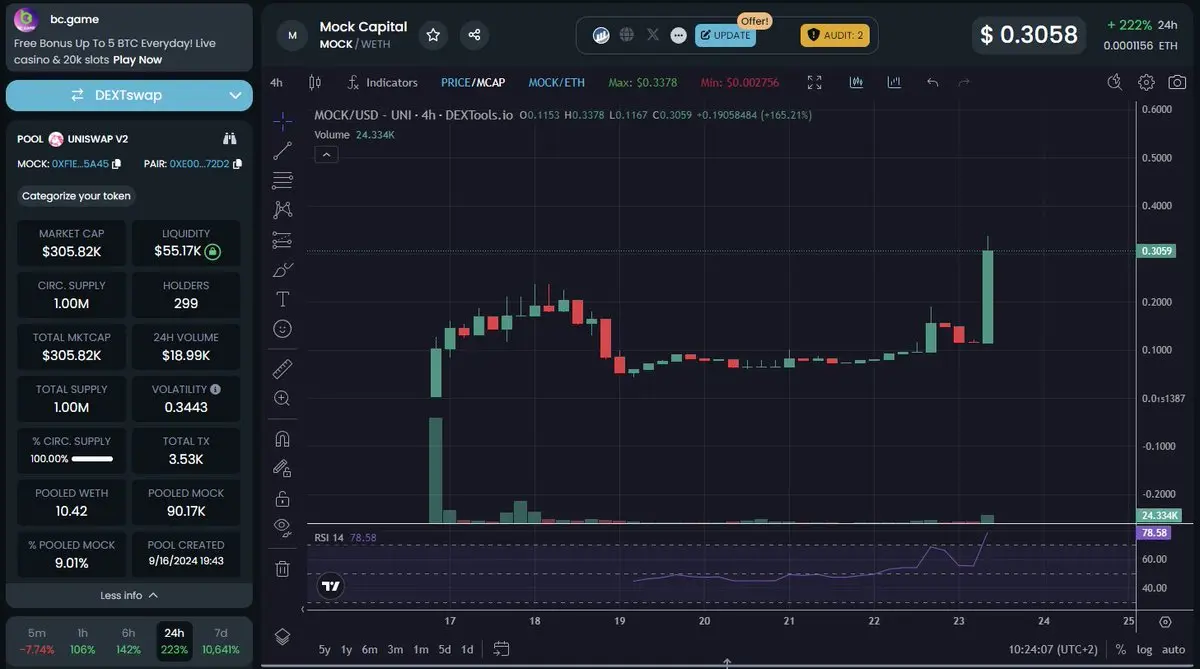Set chart range to 1d

pos(467,649)
